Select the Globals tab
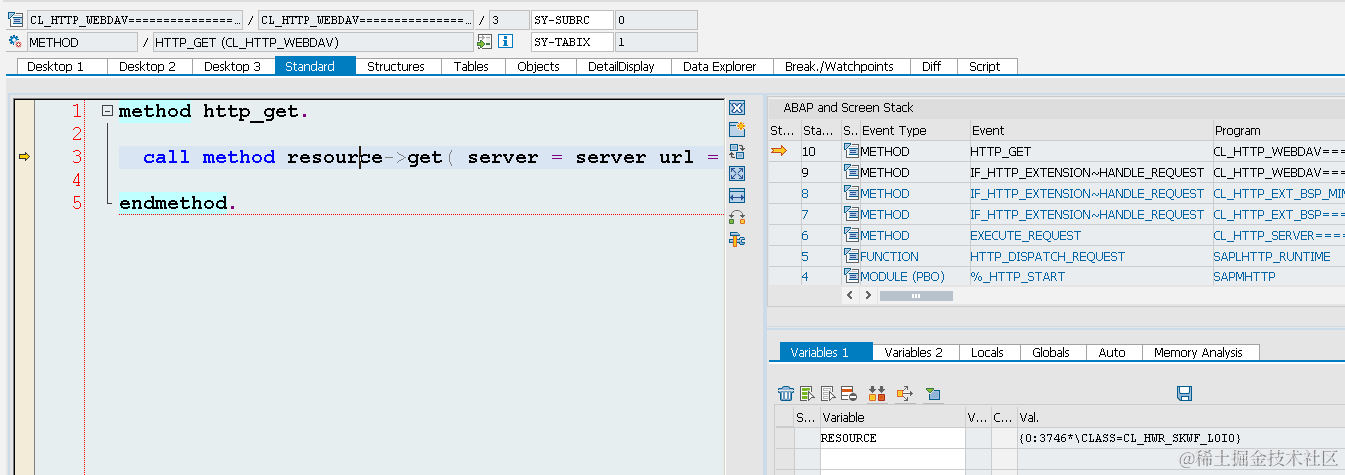Screen dimensions: 1345x475 1051,352
